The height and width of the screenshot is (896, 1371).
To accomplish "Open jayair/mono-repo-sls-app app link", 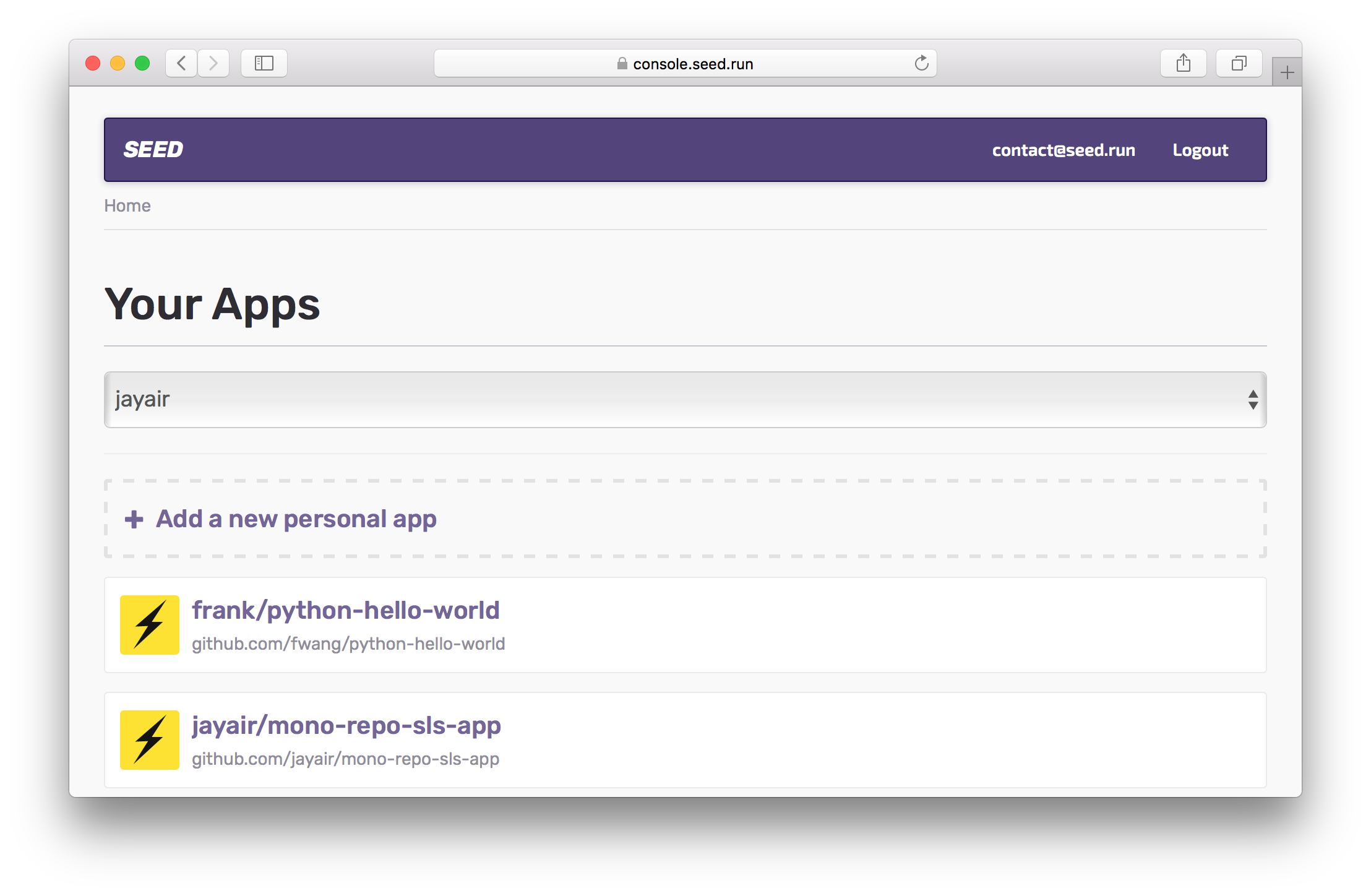I will (346, 725).
